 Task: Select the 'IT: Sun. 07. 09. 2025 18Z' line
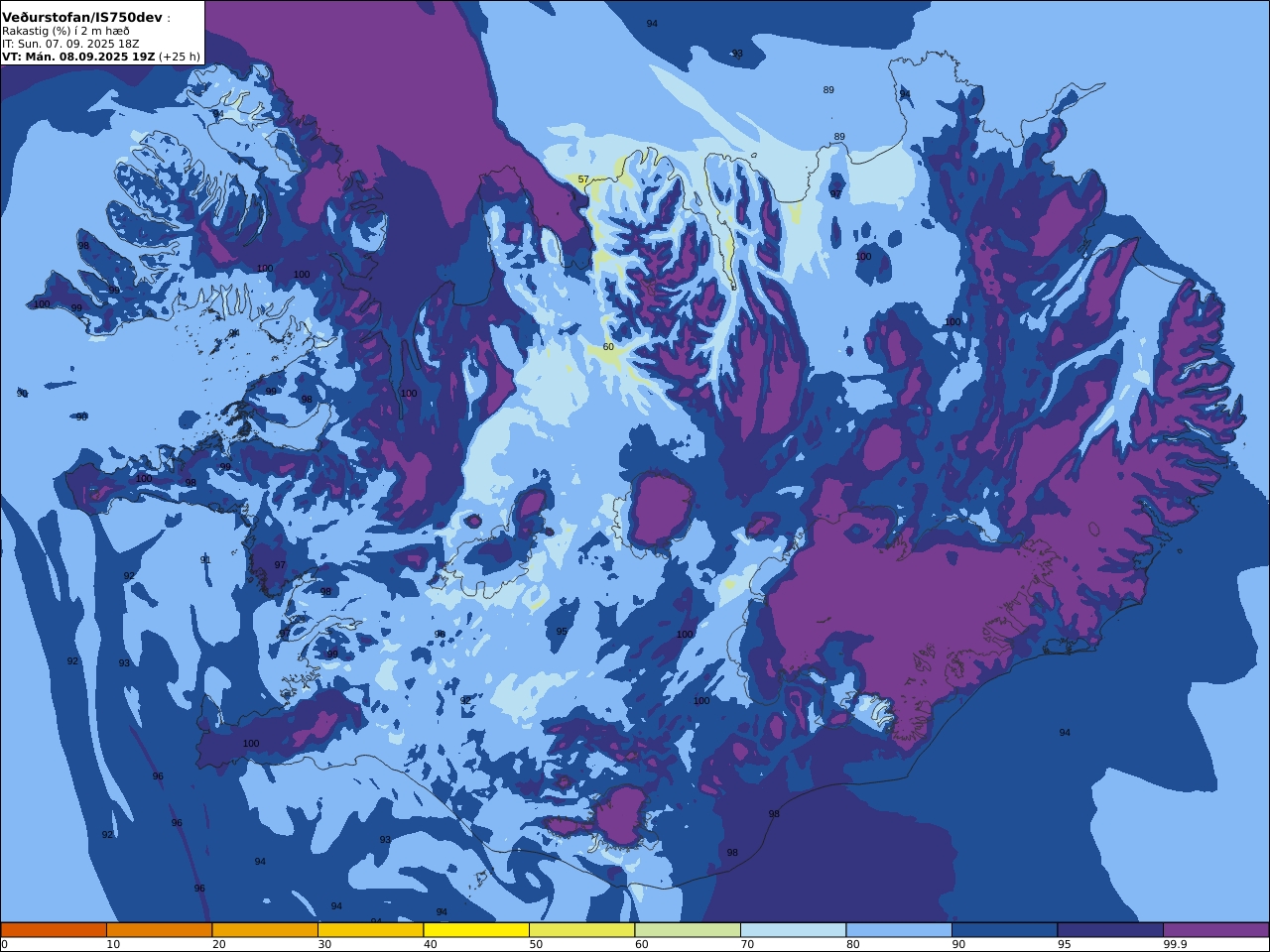click(x=70, y=44)
